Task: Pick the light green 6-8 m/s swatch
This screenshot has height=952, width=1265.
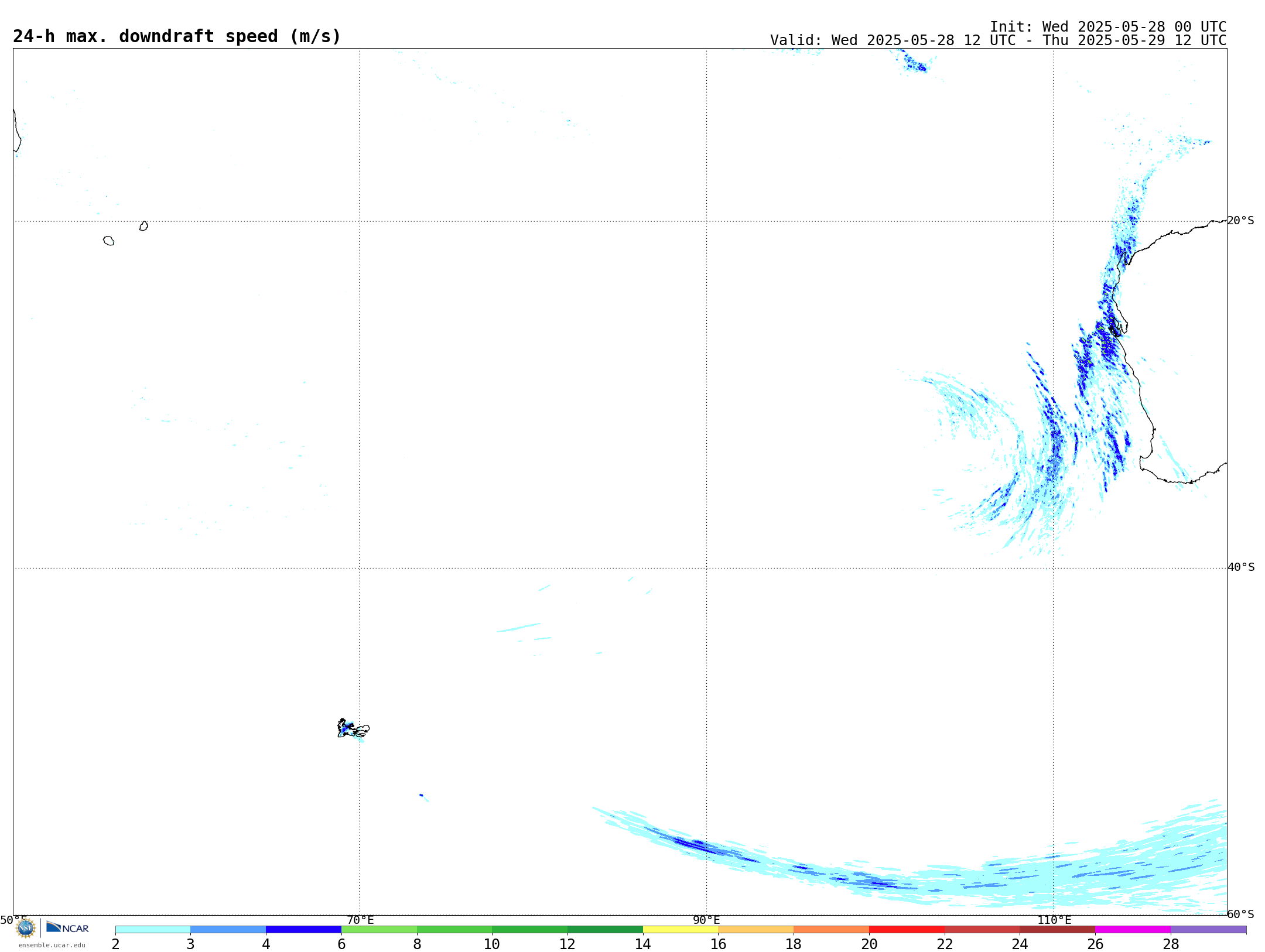Action: pyautogui.click(x=379, y=929)
